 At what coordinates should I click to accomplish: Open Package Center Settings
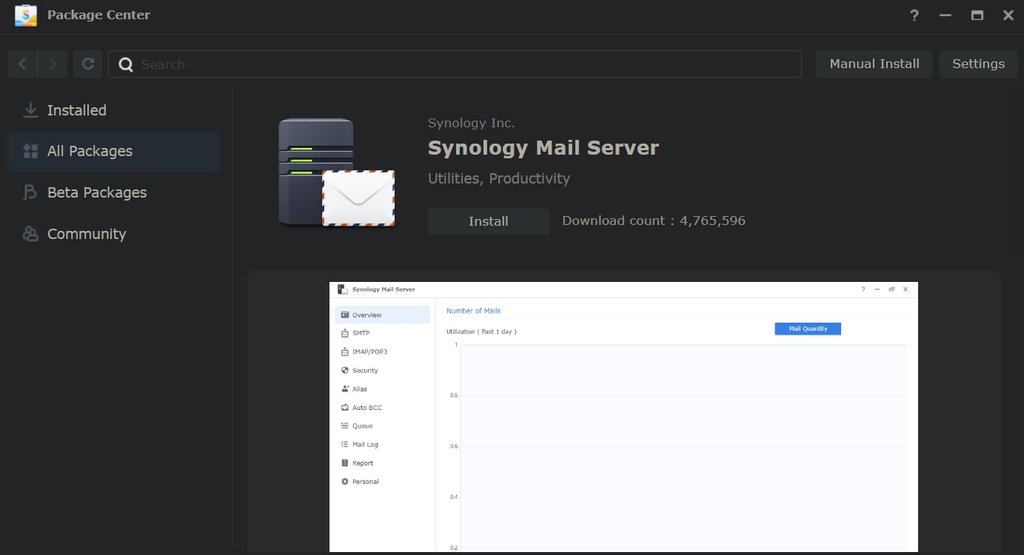point(977,64)
